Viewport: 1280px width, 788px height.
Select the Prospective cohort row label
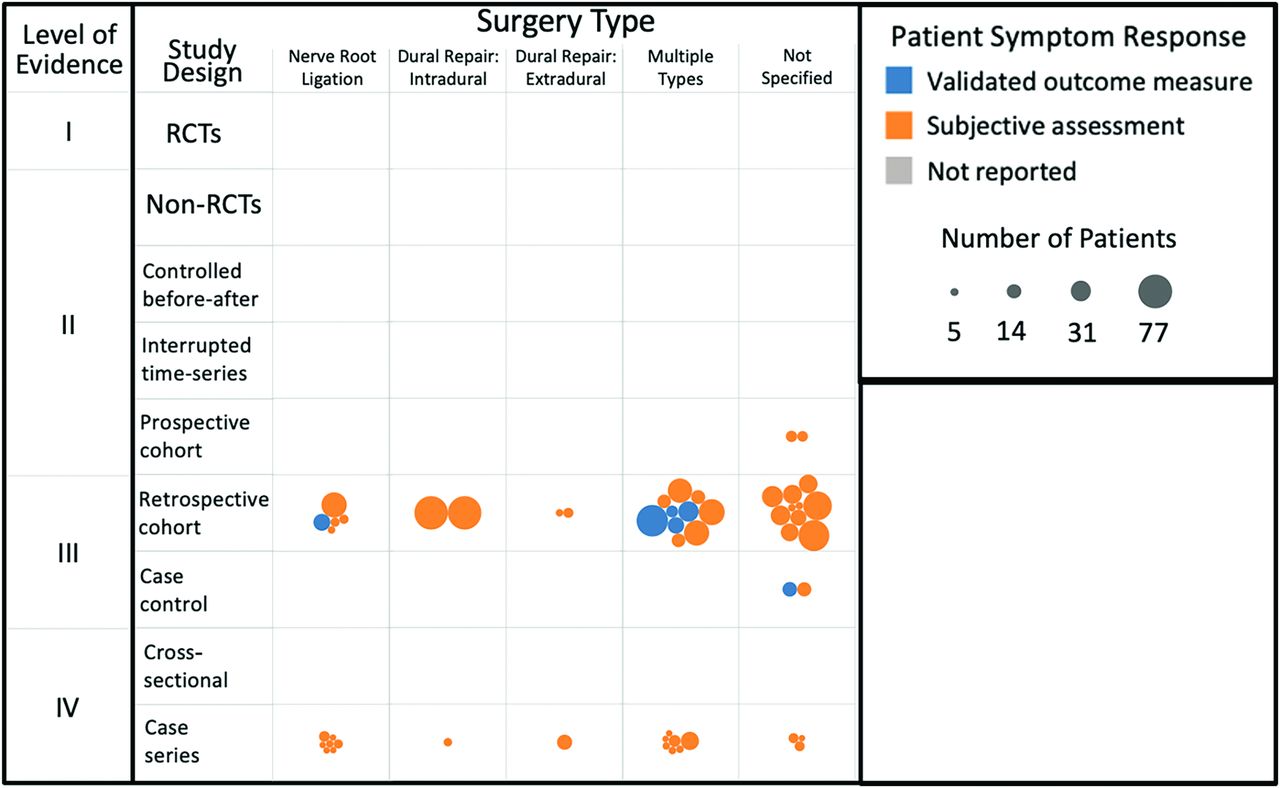[195, 436]
